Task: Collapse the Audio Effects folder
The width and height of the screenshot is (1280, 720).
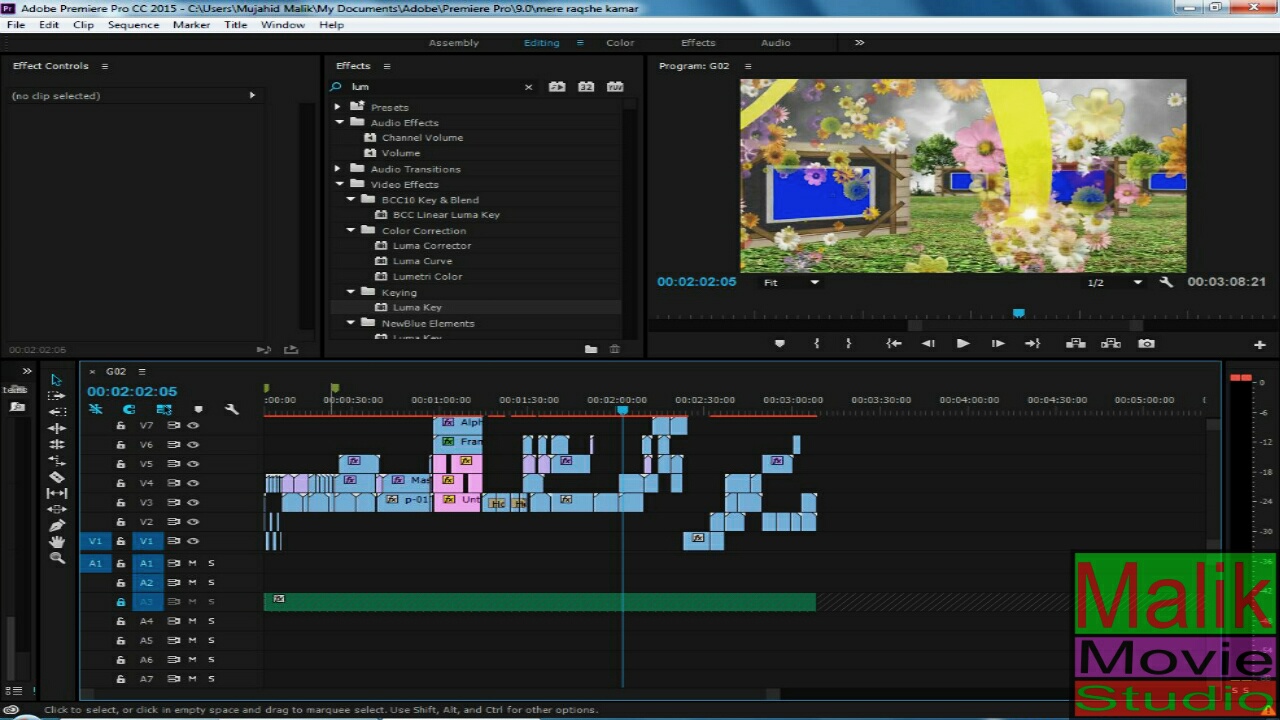Action: click(339, 122)
